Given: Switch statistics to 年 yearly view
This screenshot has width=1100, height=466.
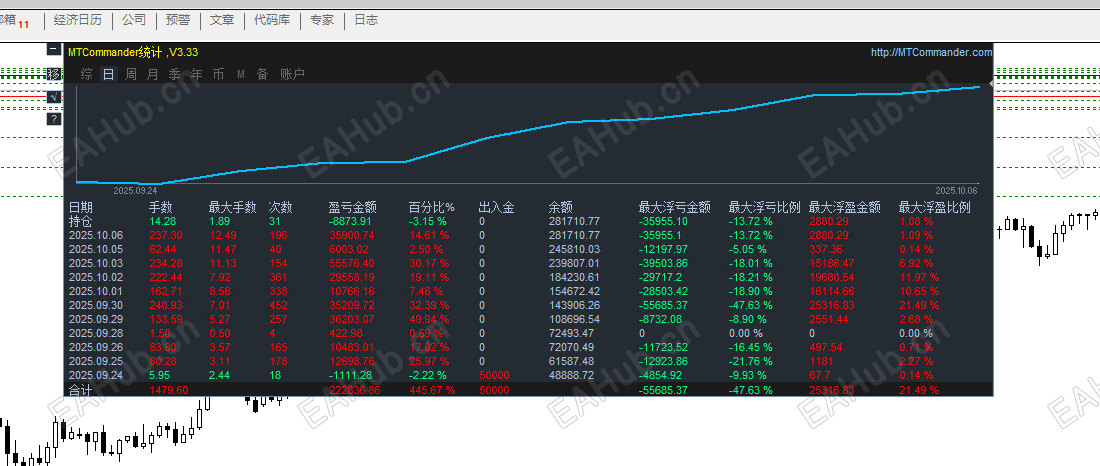Looking at the screenshot, I should [x=197, y=74].
